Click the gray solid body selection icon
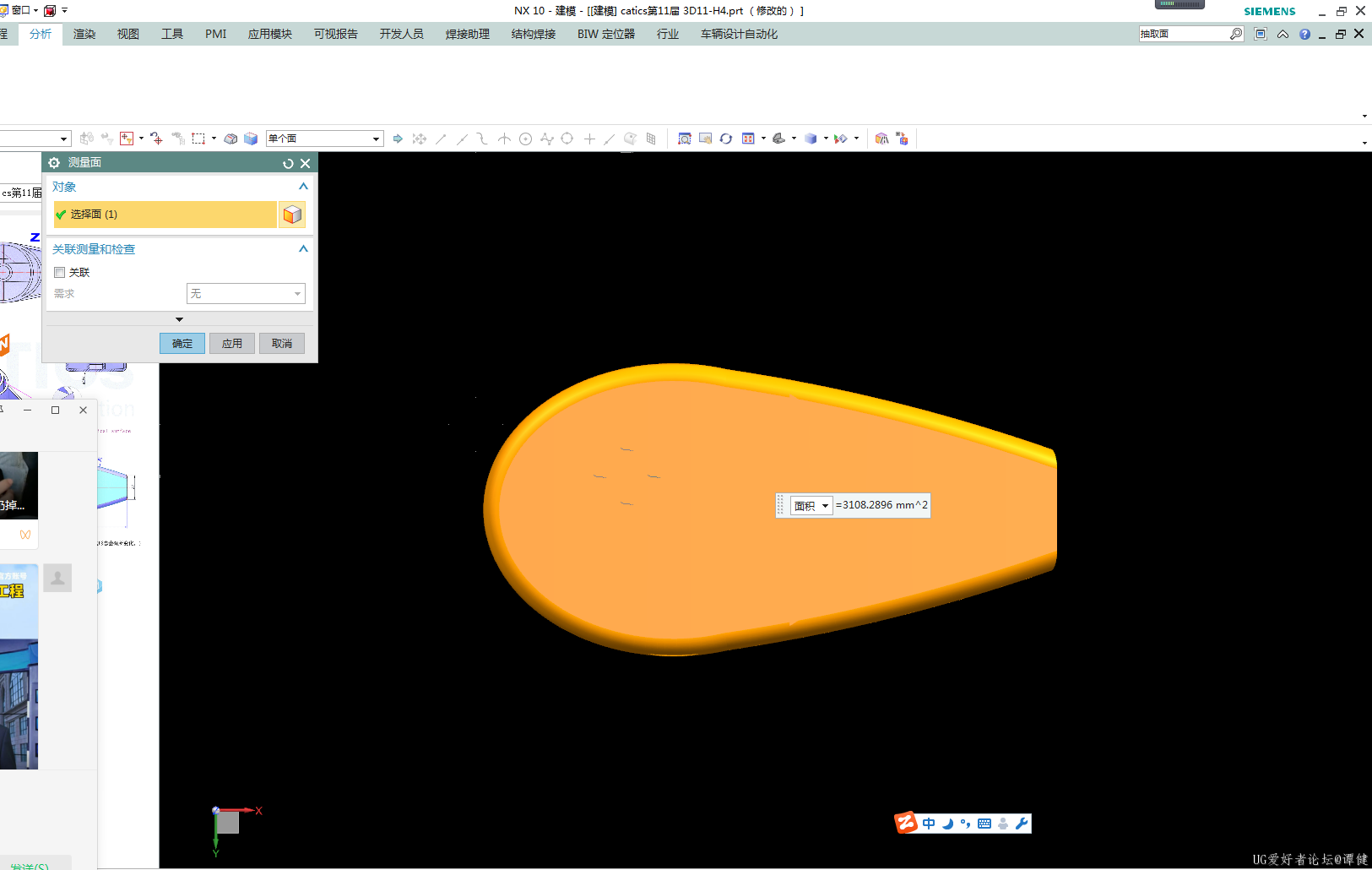The width and height of the screenshot is (1372, 870). coord(230,139)
